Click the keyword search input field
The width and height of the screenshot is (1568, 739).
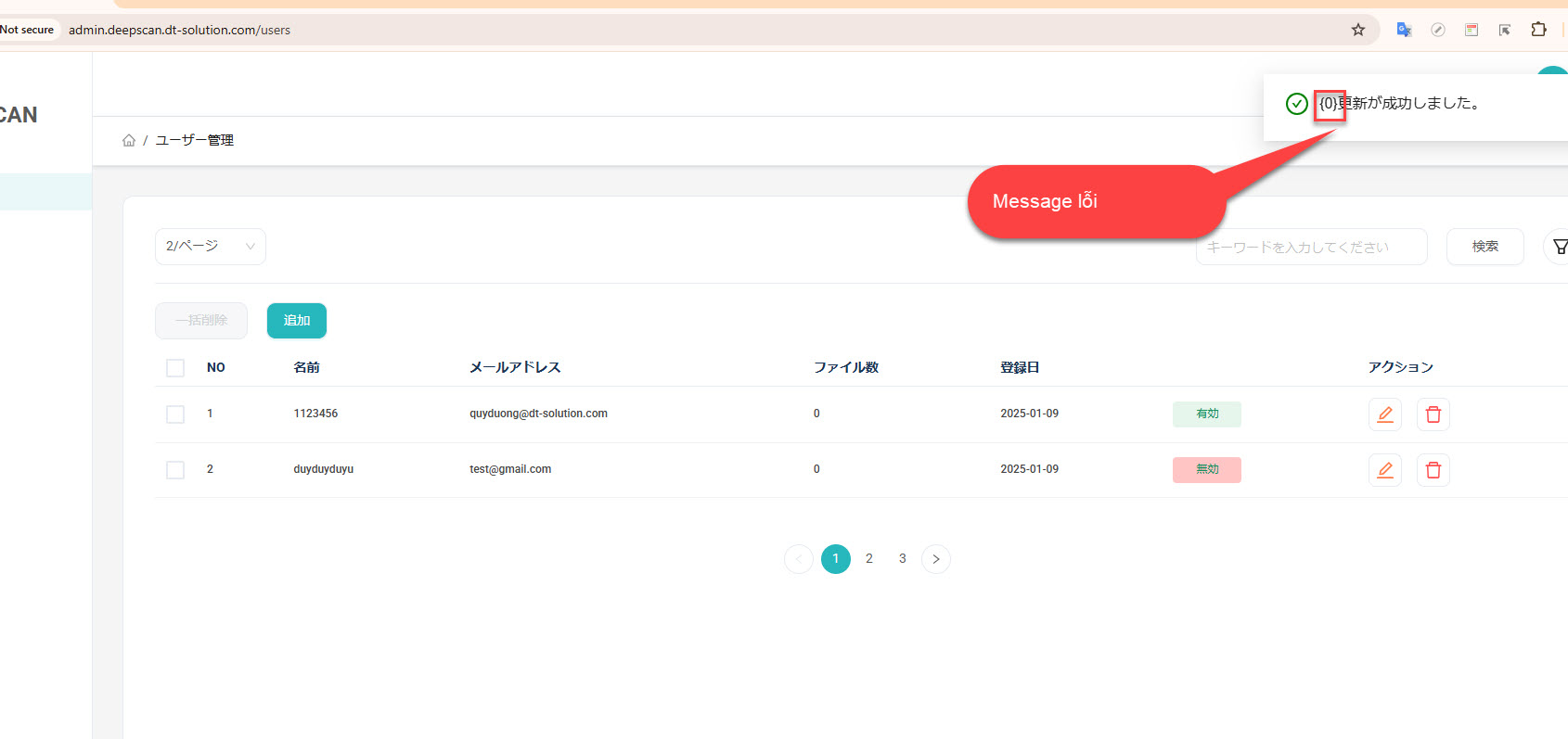click(1310, 247)
